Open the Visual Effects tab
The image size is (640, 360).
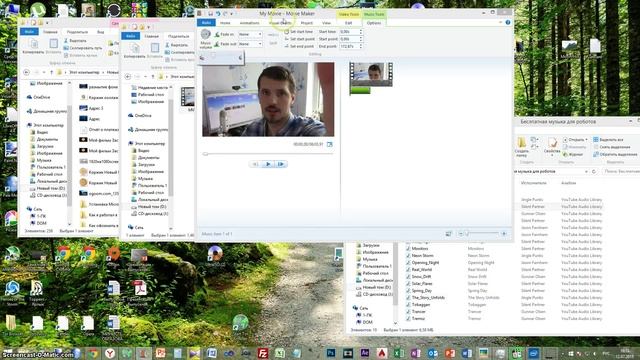pos(280,23)
